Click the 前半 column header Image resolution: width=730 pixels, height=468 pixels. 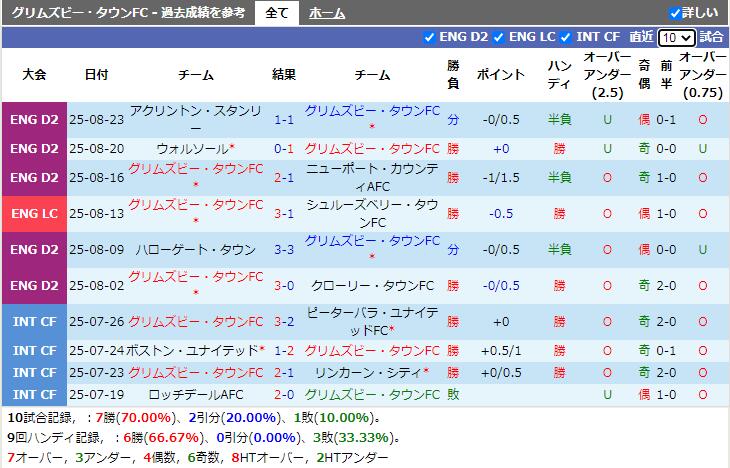coord(666,75)
